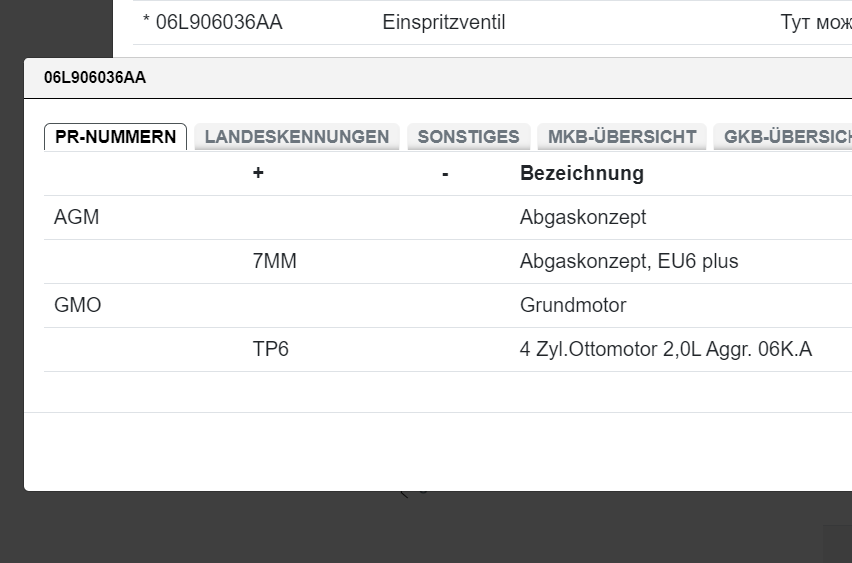Click the plus column header
The width and height of the screenshot is (852, 563).
tap(258, 173)
